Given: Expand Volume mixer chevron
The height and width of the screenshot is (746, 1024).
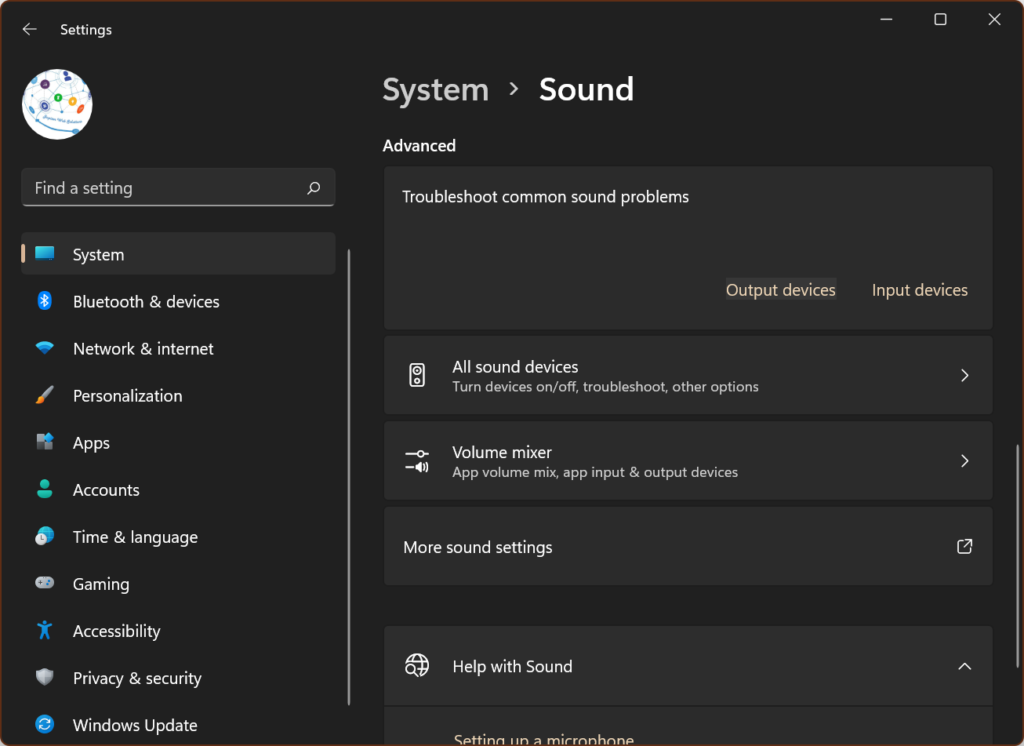Looking at the screenshot, I should [965, 461].
